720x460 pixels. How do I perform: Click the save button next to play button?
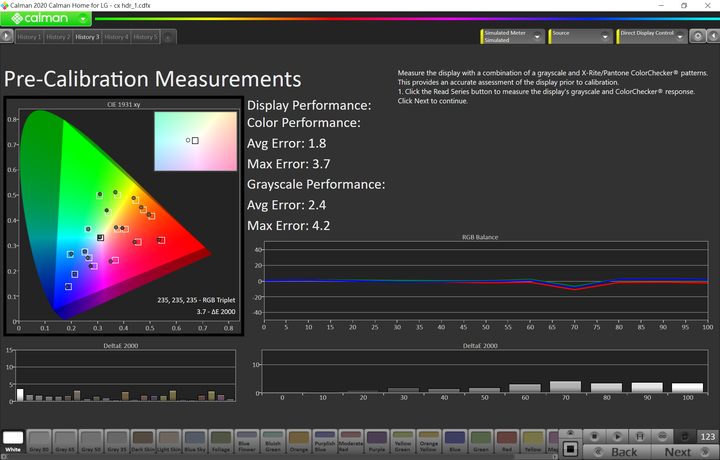(640, 436)
